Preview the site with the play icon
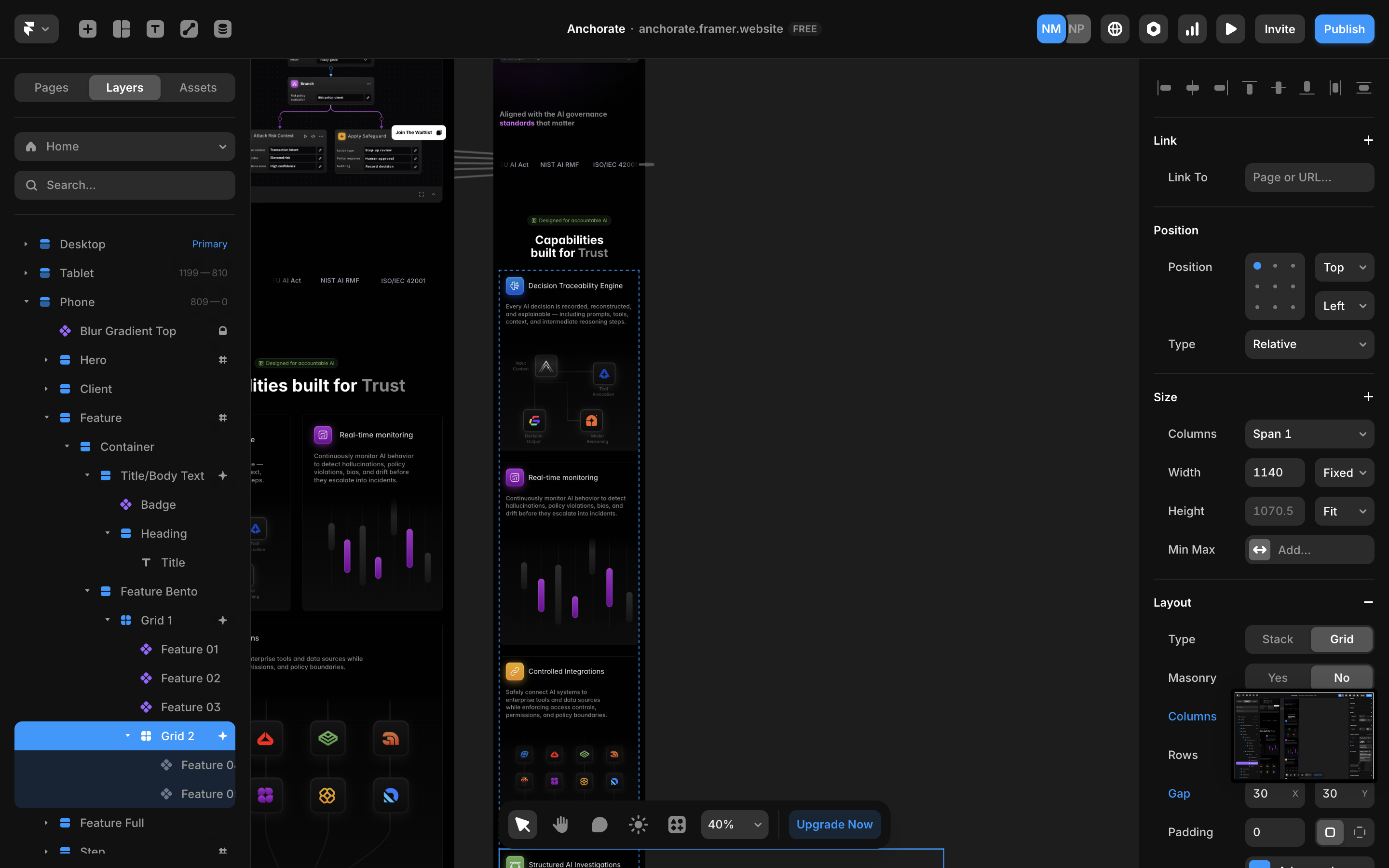The width and height of the screenshot is (1389, 868). coord(1230,29)
